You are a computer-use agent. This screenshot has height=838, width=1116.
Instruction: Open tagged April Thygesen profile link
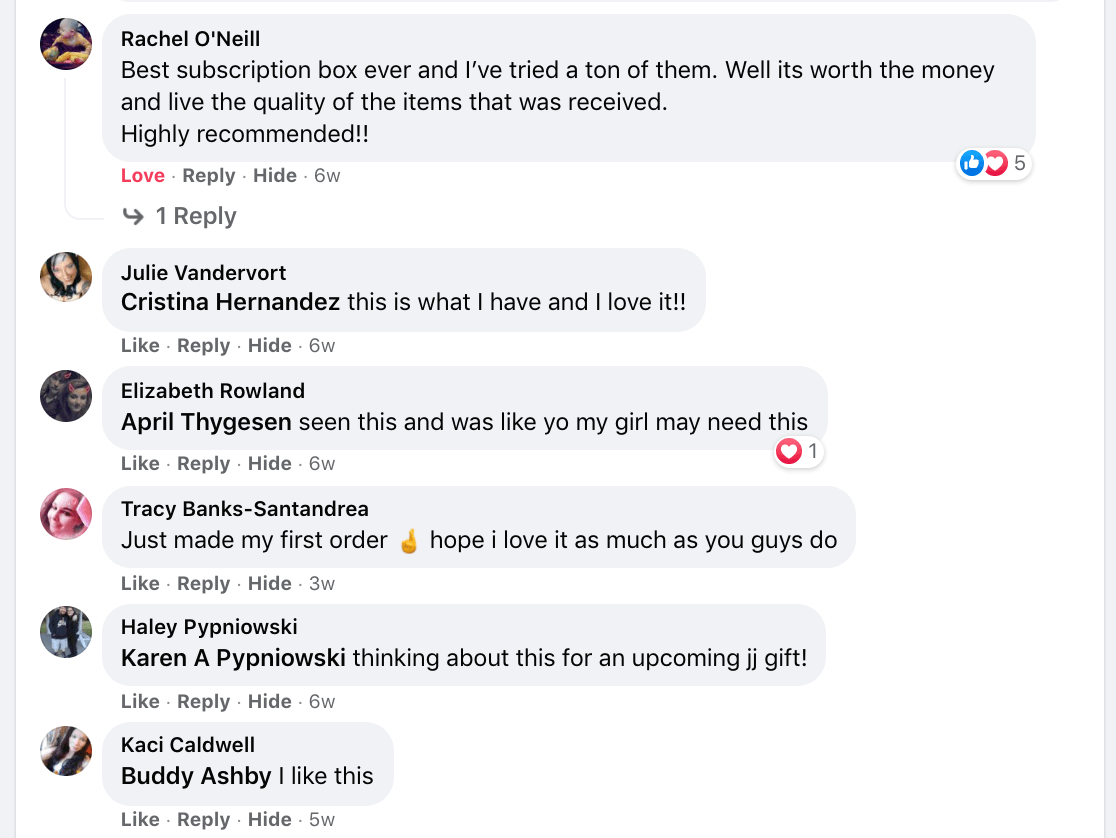click(x=206, y=422)
